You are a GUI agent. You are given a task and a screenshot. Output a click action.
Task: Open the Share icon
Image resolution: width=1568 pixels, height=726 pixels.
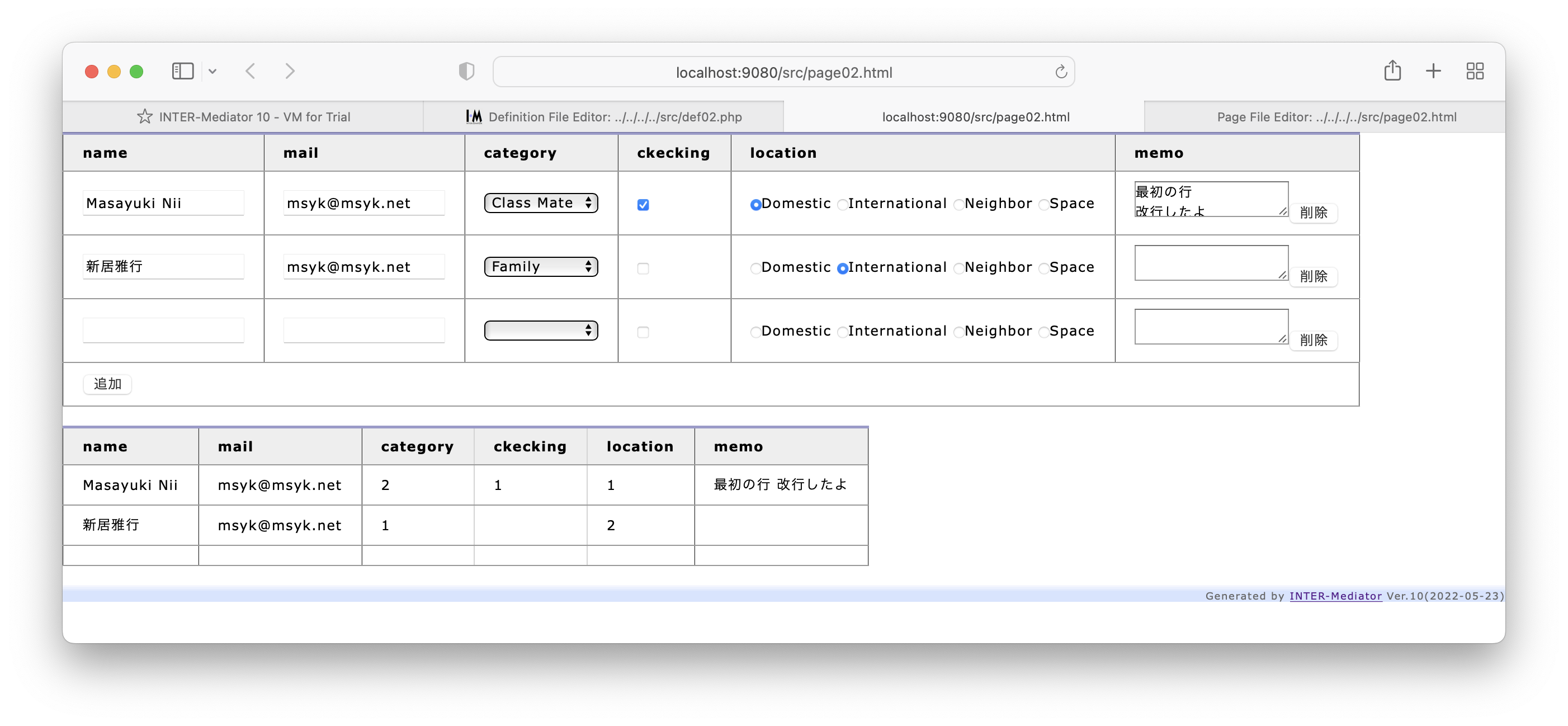pyautogui.click(x=1392, y=70)
